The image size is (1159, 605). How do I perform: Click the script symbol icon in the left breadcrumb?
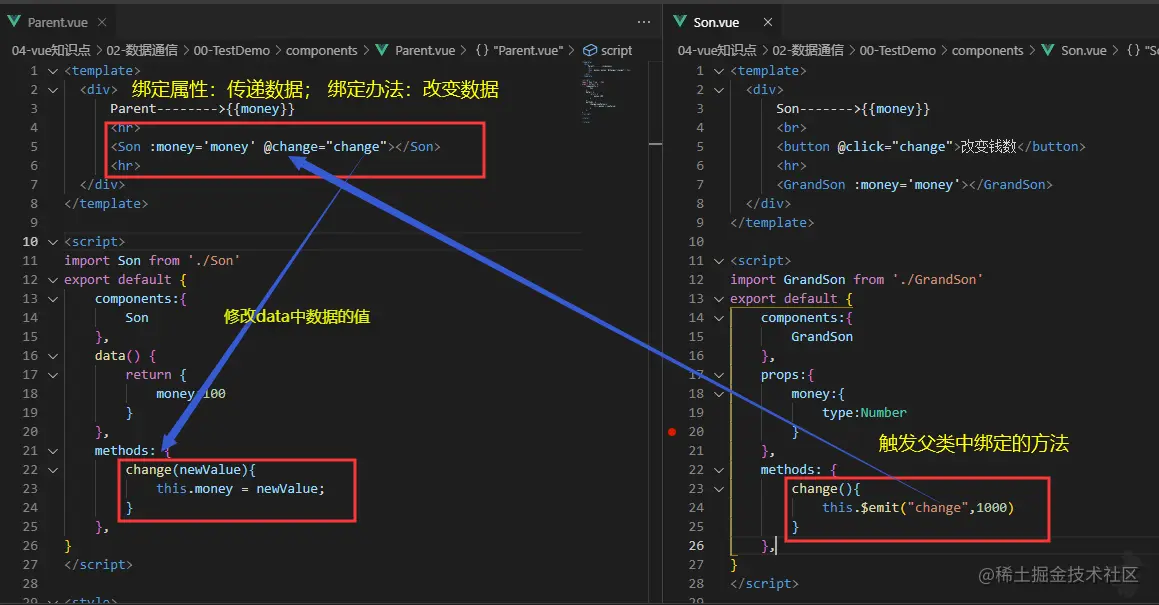tap(590, 50)
